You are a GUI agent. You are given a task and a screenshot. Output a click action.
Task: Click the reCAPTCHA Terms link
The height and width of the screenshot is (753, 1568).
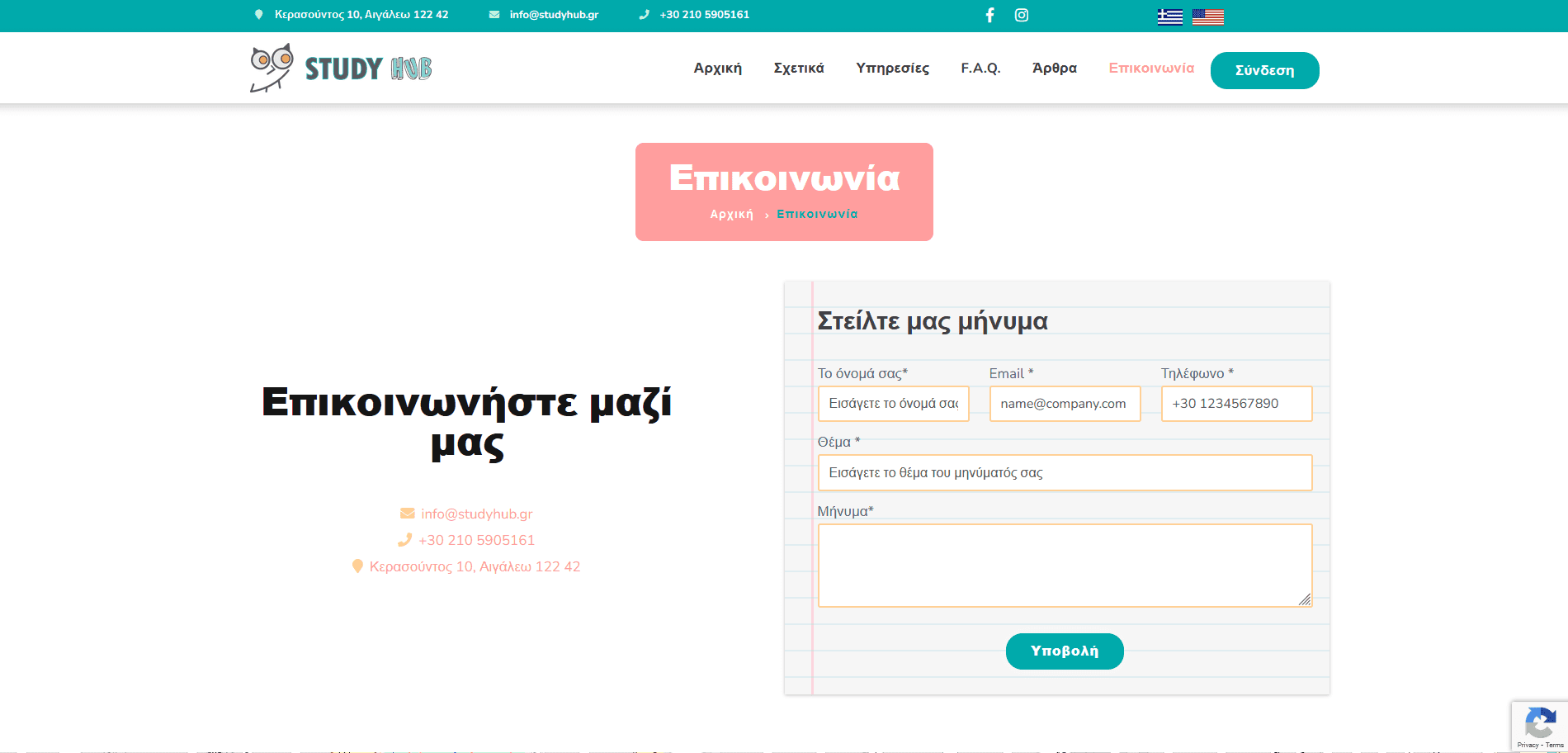click(1555, 745)
